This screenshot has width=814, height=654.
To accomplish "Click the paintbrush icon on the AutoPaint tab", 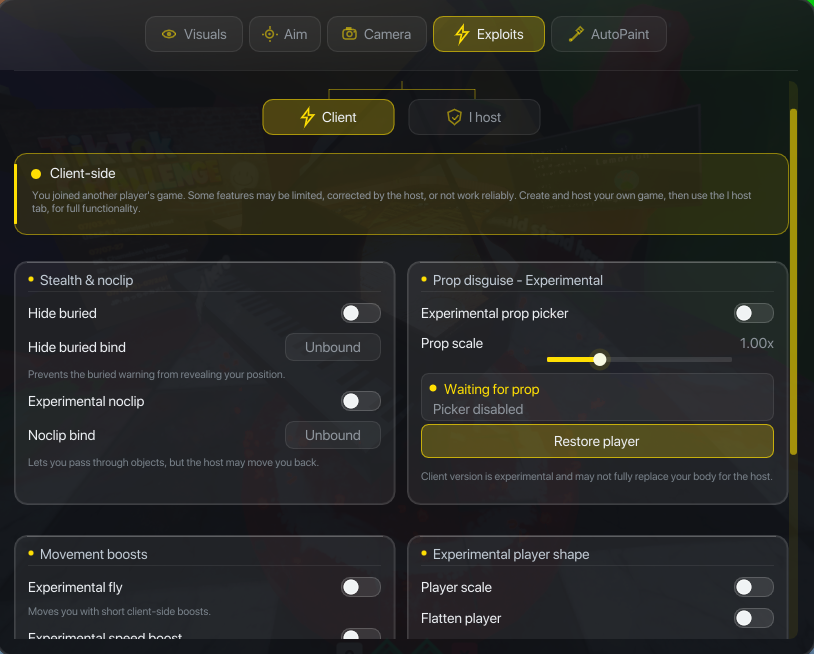I will pos(576,34).
